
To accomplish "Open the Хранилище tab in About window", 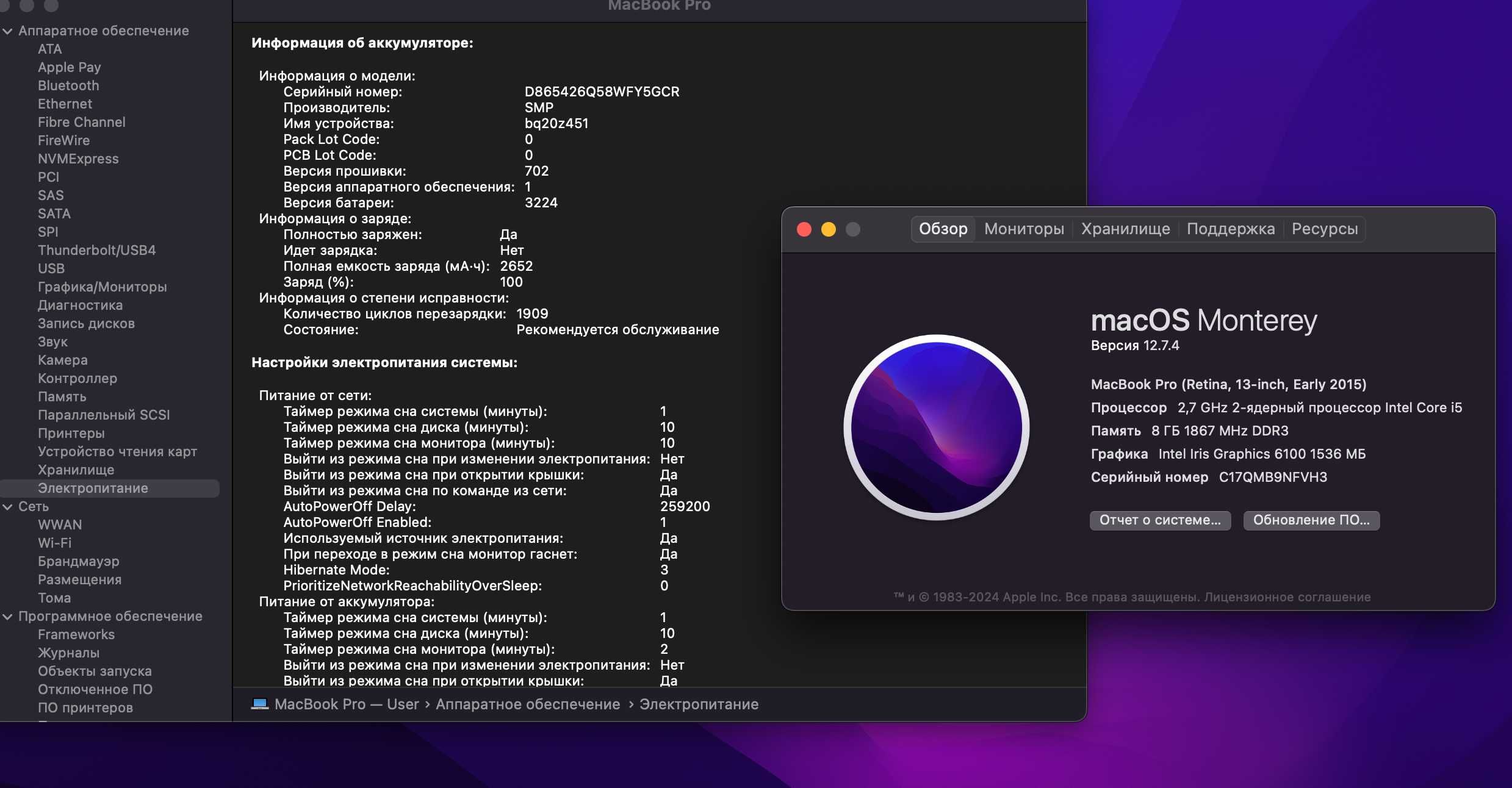I will tap(1125, 229).
